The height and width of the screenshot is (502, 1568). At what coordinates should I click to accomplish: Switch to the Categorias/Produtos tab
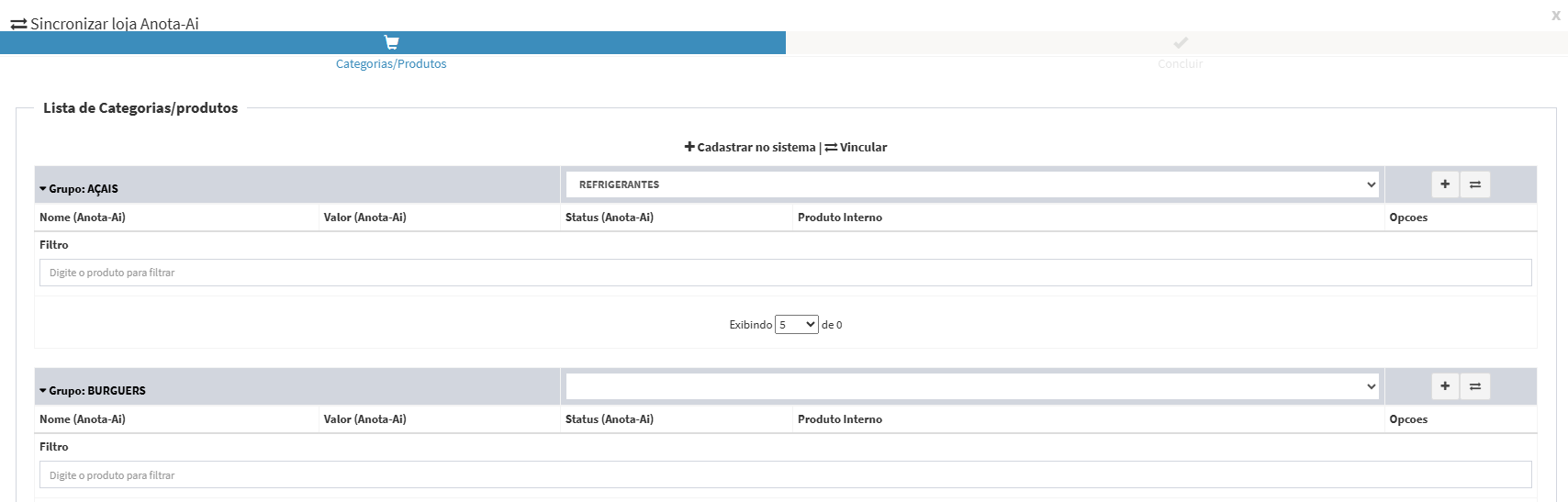pyautogui.click(x=391, y=64)
